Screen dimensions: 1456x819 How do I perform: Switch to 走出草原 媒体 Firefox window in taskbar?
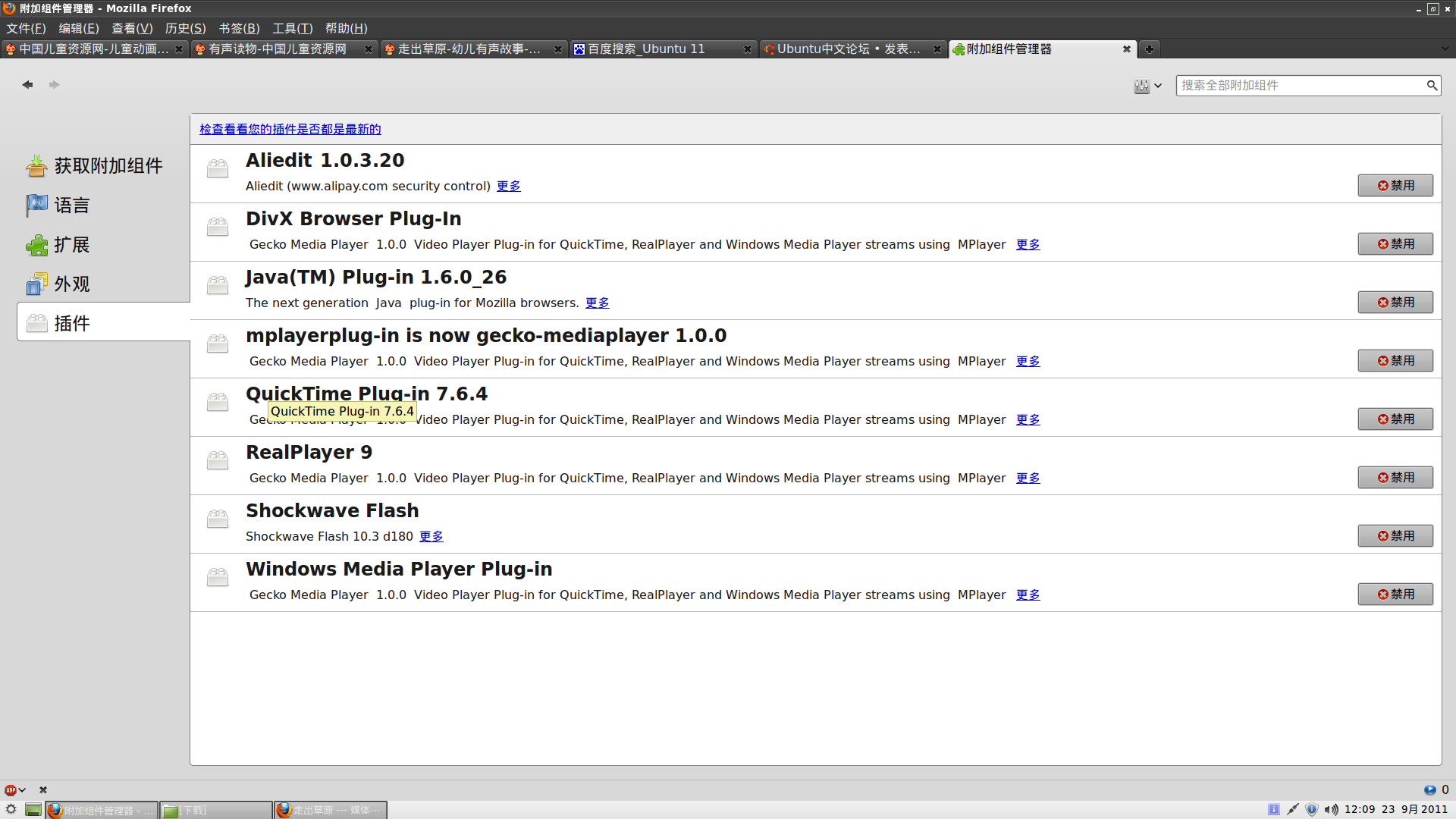pyautogui.click(x=331, y=810)
